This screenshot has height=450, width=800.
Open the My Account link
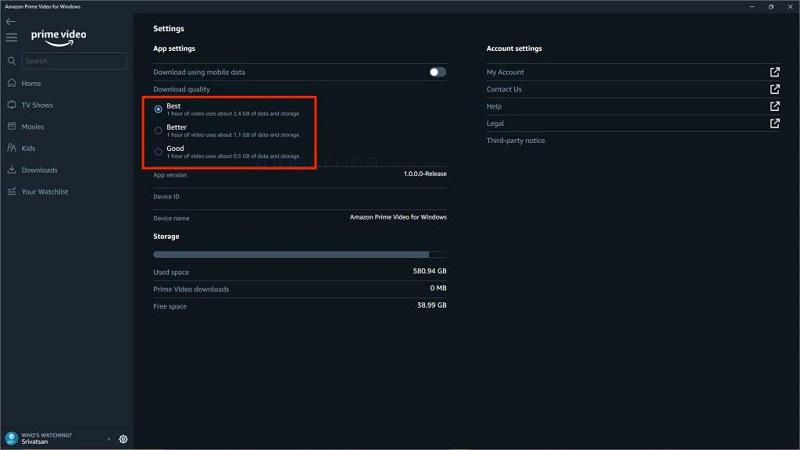click(x=505, y=72)
